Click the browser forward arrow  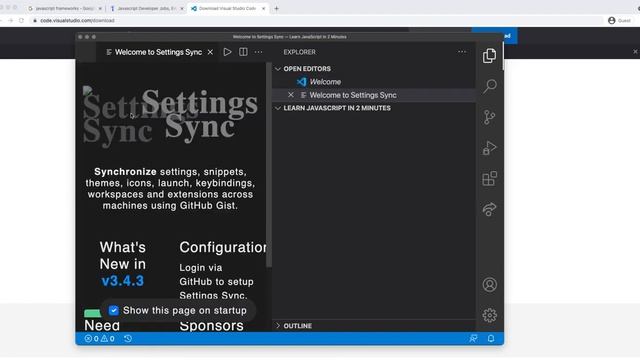pos(11,20)
